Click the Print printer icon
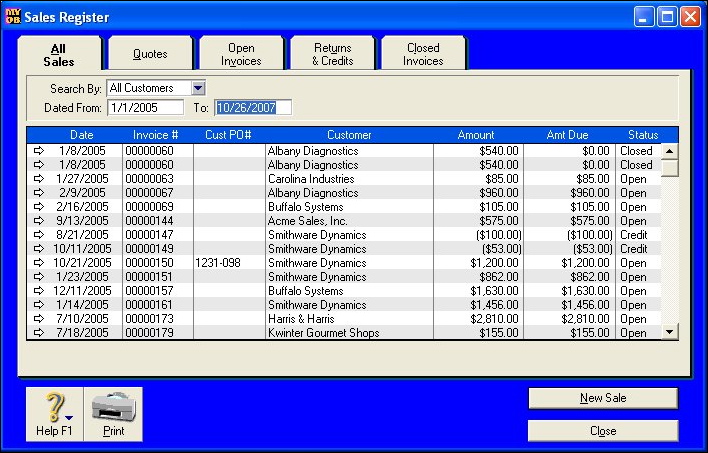This screenshot has height=453, width=708. (x=113, y=414)
